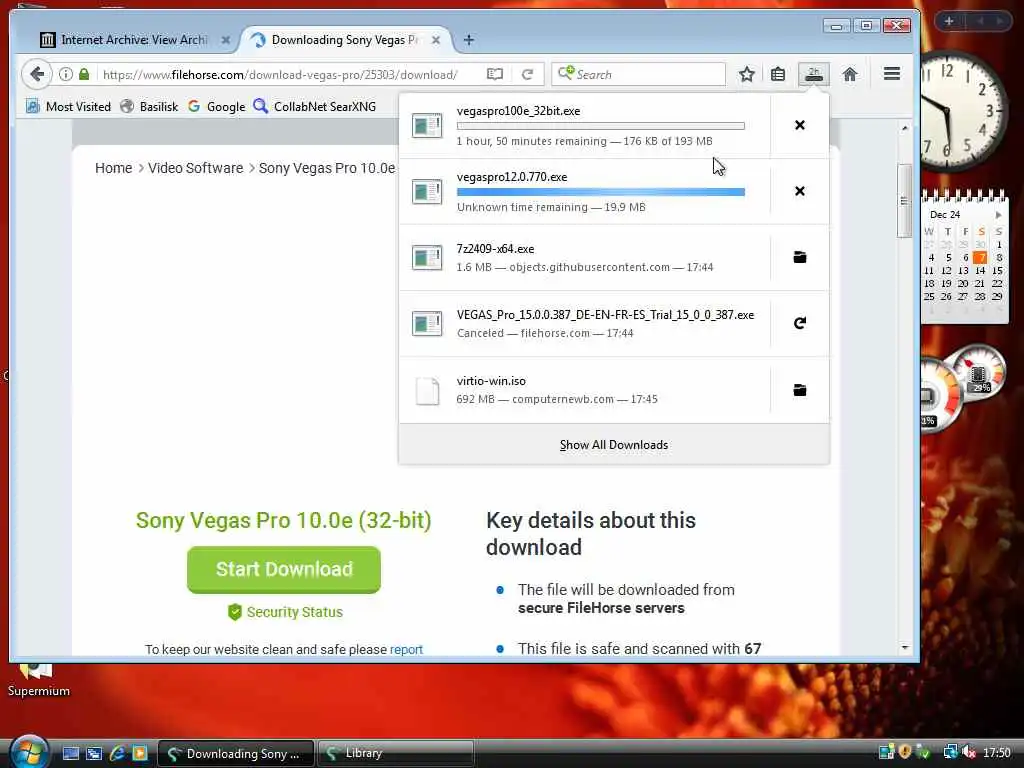Go to Video Software breadcrumb

pyautogui.click(x=195, y=168)
